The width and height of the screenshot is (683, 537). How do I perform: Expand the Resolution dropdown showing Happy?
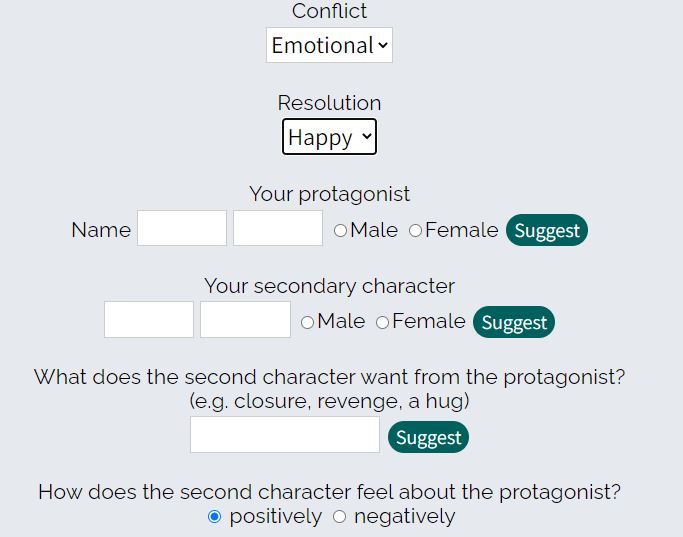(329, 137)
